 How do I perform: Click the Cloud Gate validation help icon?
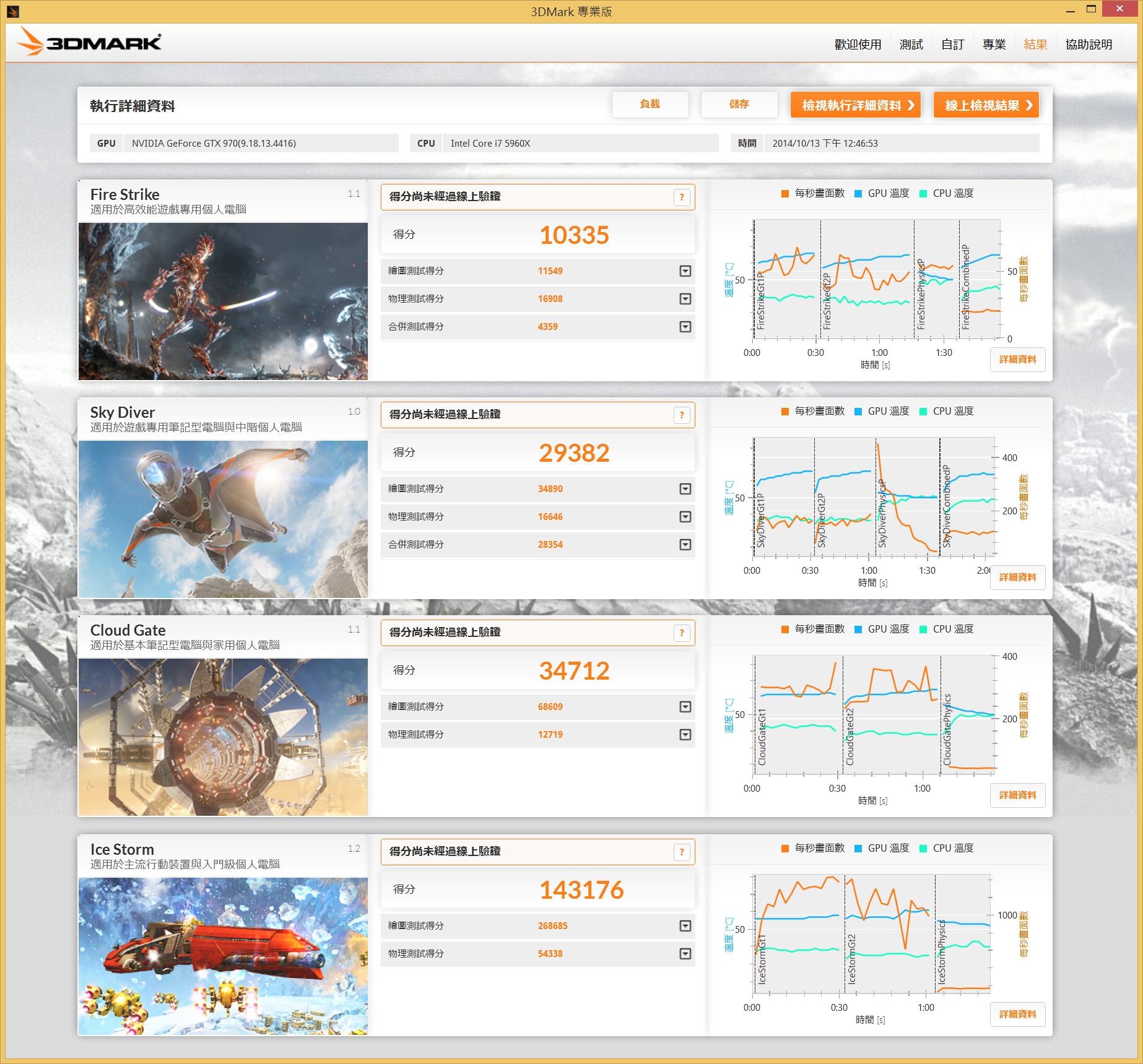[682, 633]
